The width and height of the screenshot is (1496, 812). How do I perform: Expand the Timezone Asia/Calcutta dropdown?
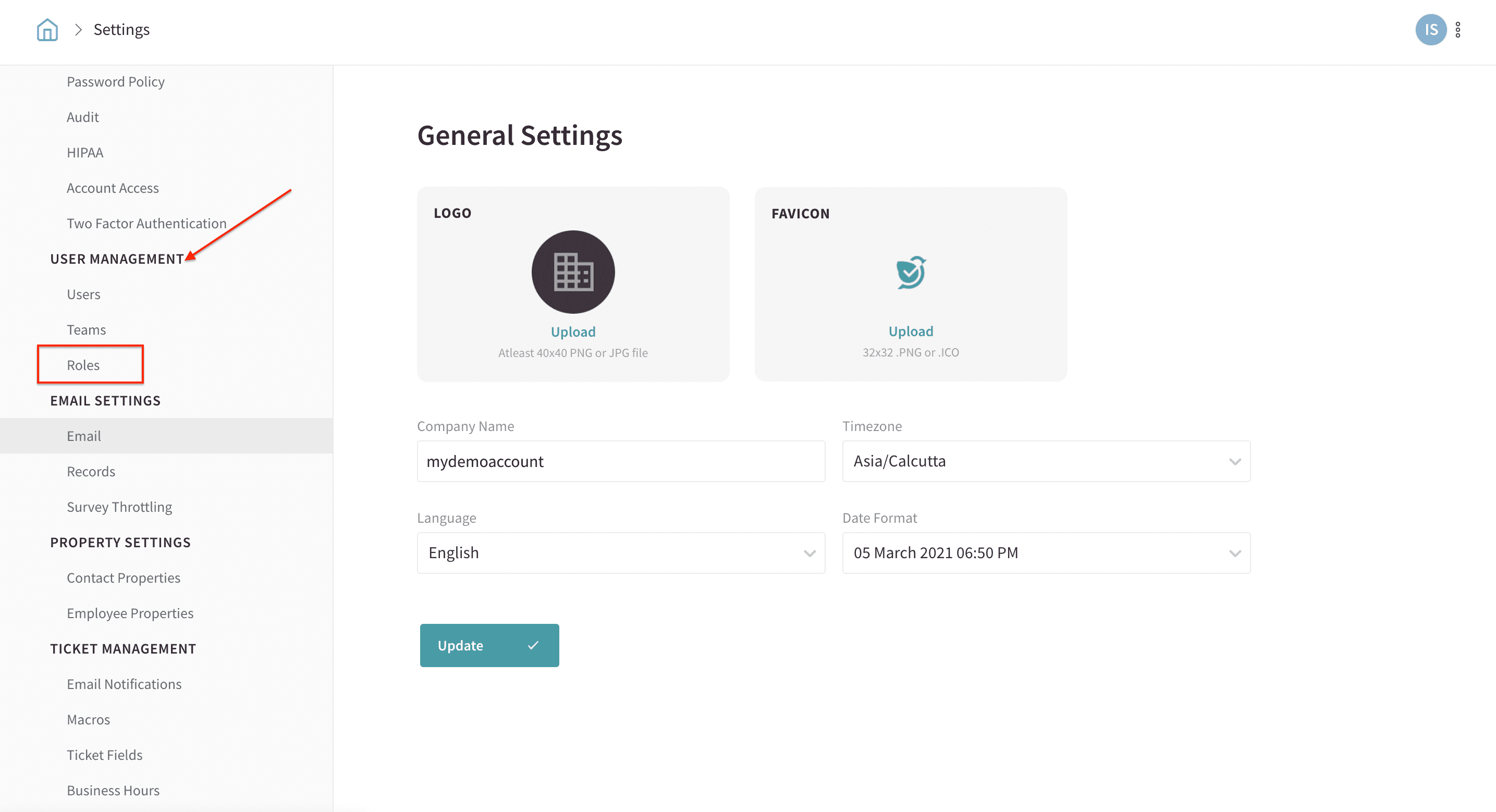(1045, 461)
